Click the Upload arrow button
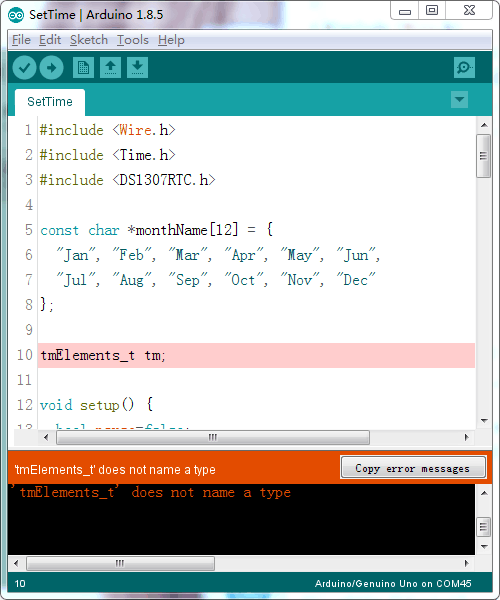Image resolution: width=500 pixels, height=600 pixels. point(52,68)
